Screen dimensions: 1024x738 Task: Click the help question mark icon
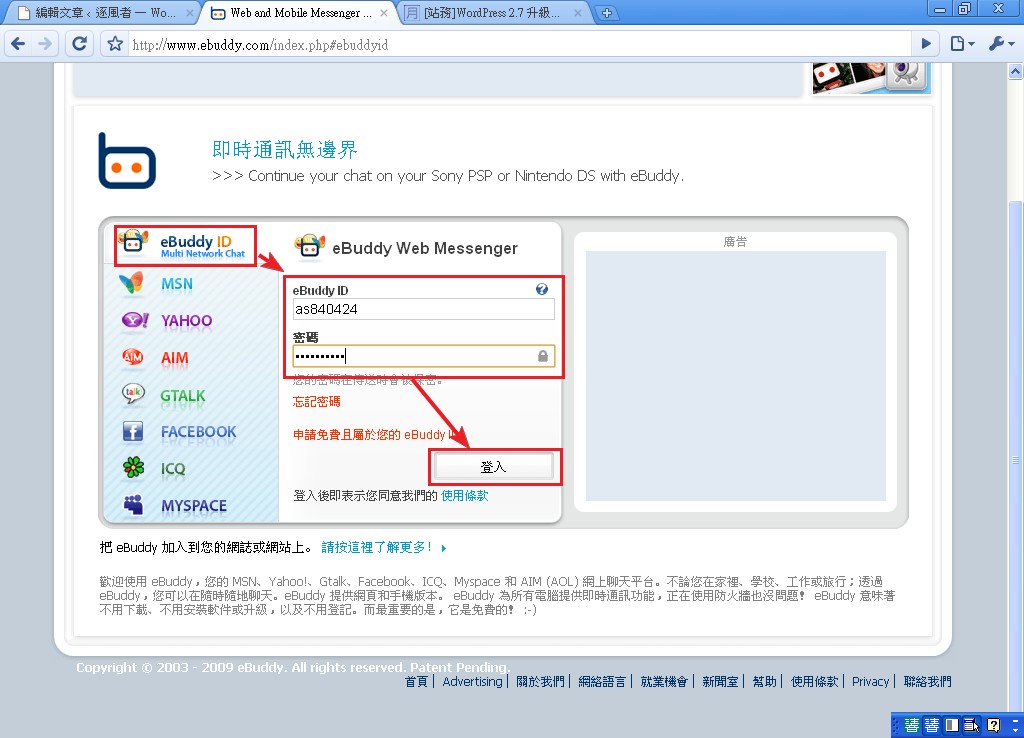[x=542, y=289]
